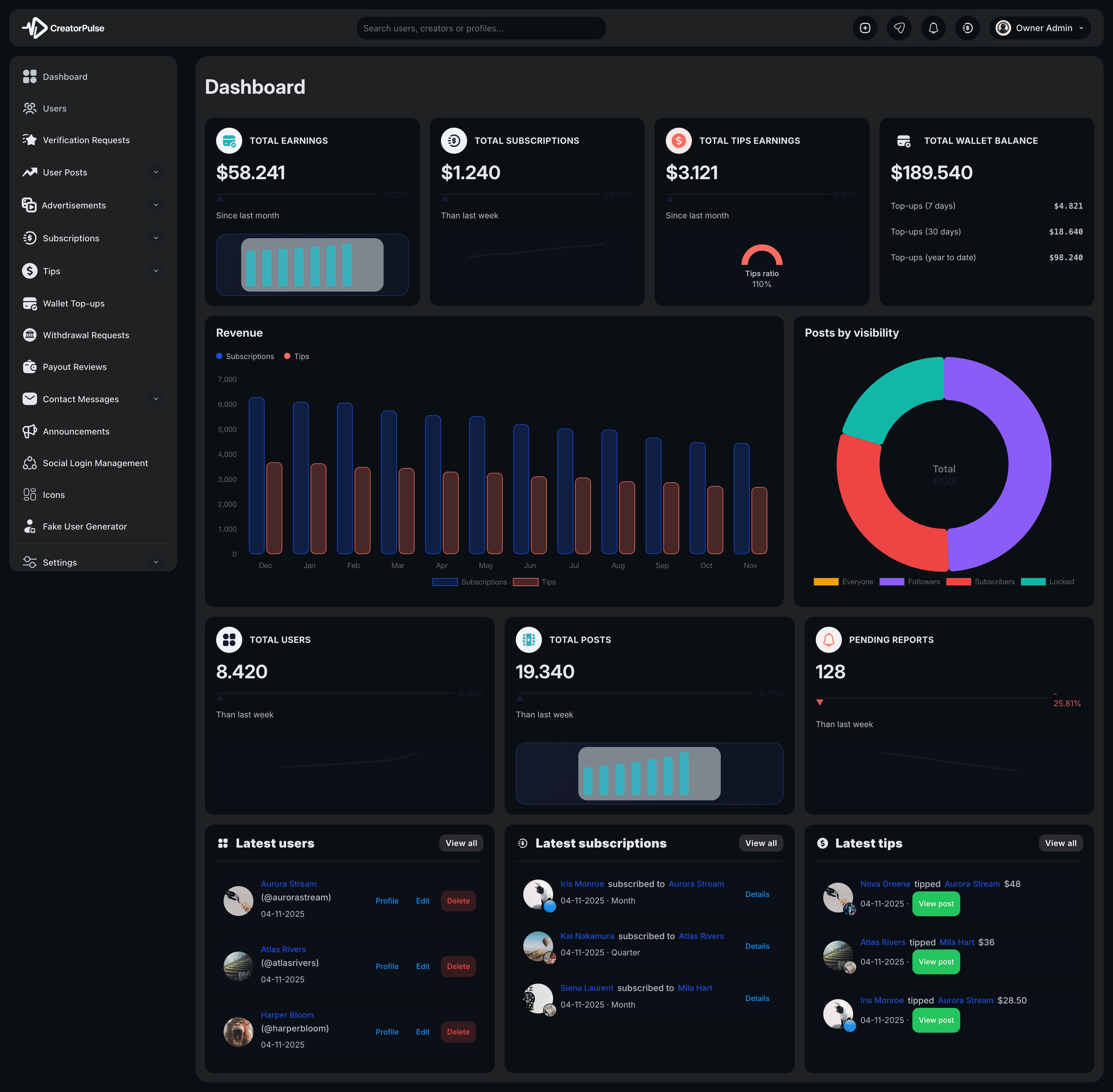Screen dimensions: 1113x1092
Task: Go to Withdrawal Requests page
Action: (x=86, y=335)
